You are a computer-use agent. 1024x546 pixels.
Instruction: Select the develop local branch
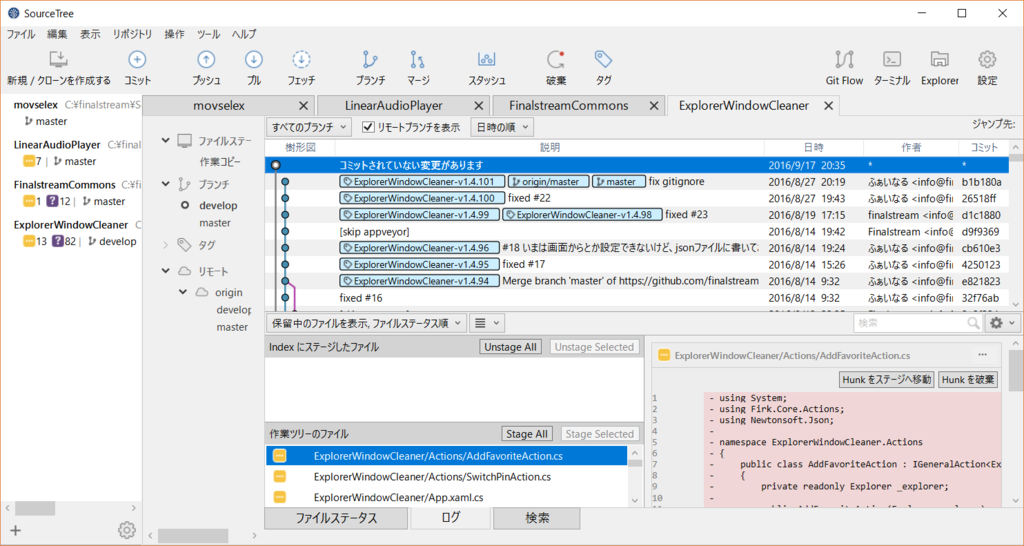point(218,205)
